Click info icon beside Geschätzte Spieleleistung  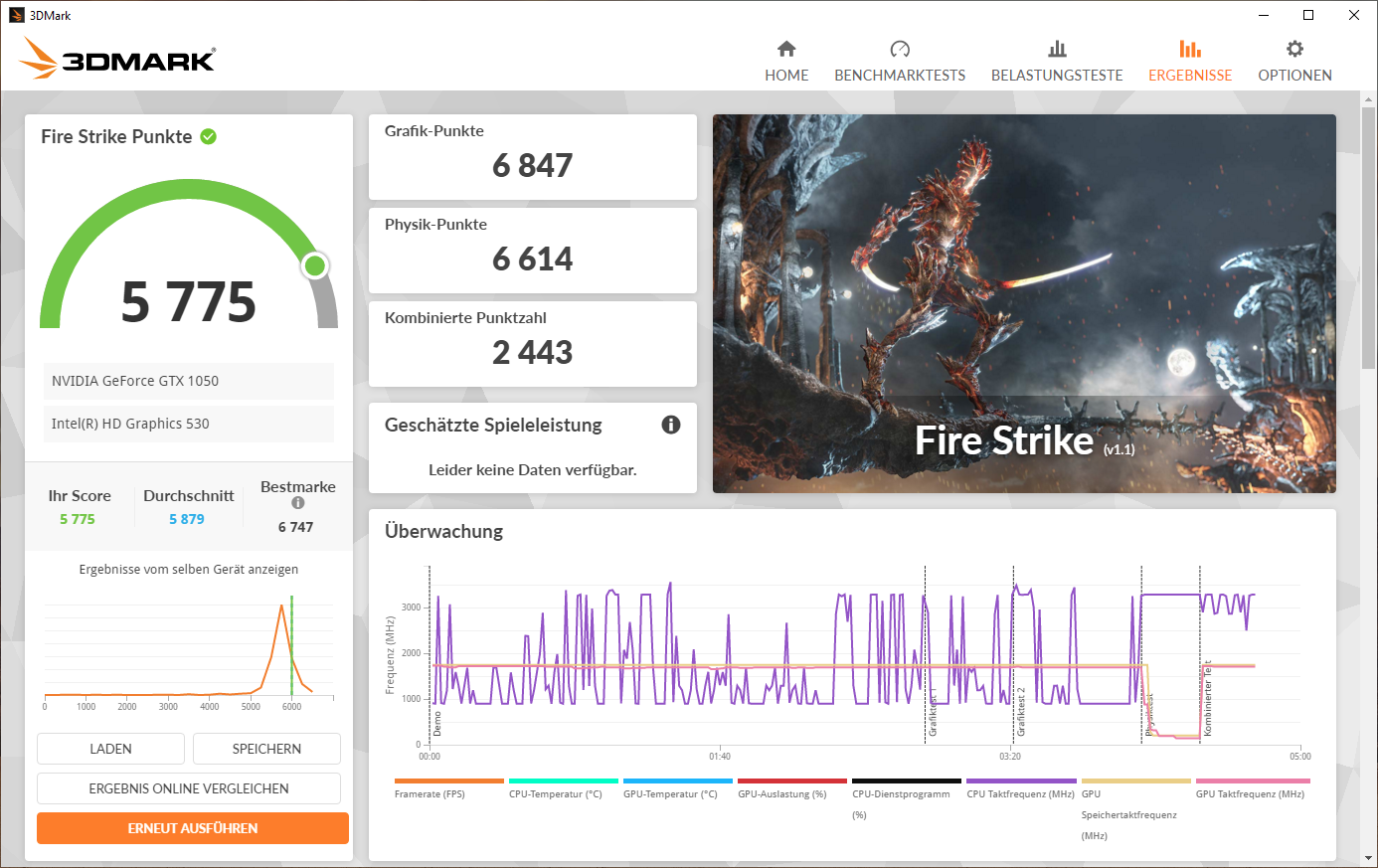tap(671, 425)
